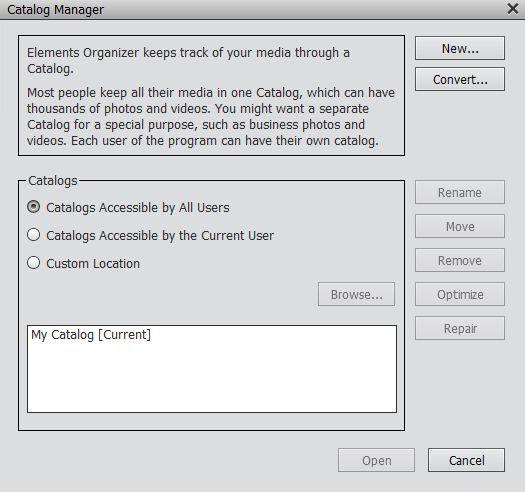Click the Remove button
Viewport: 525px width, 492px height.
(460, 260)
